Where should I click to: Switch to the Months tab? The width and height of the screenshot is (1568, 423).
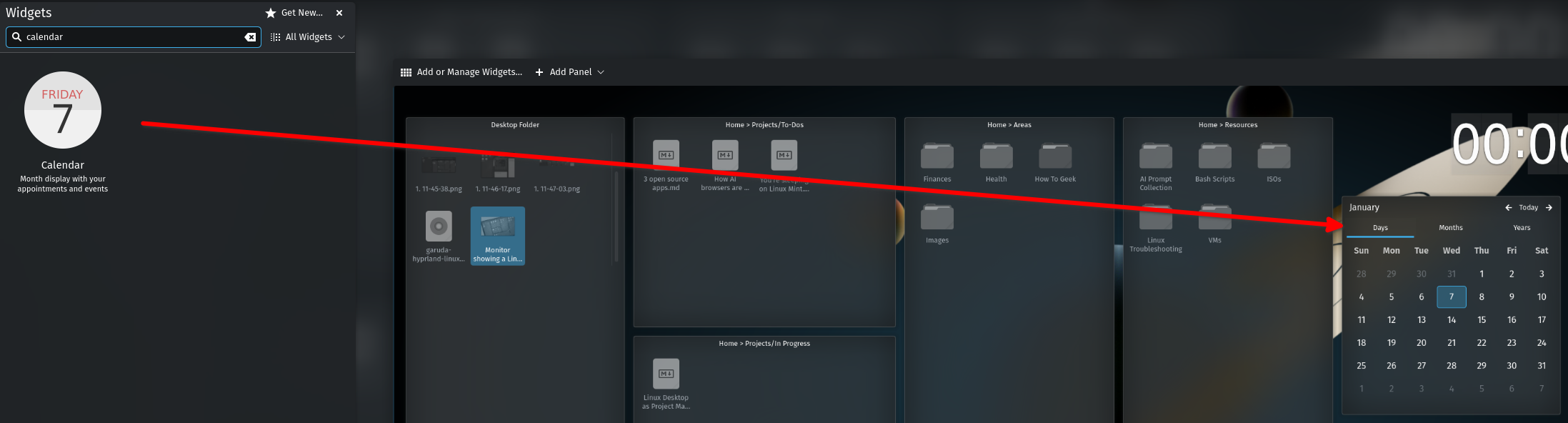coord(1451,228)
